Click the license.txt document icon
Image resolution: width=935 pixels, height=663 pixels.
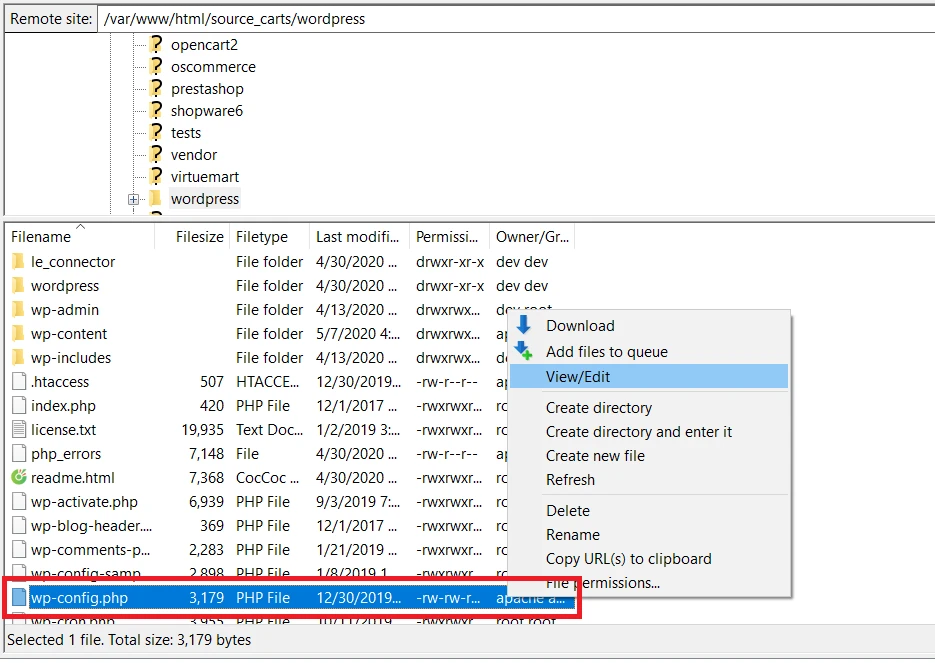tap(19, 429)
